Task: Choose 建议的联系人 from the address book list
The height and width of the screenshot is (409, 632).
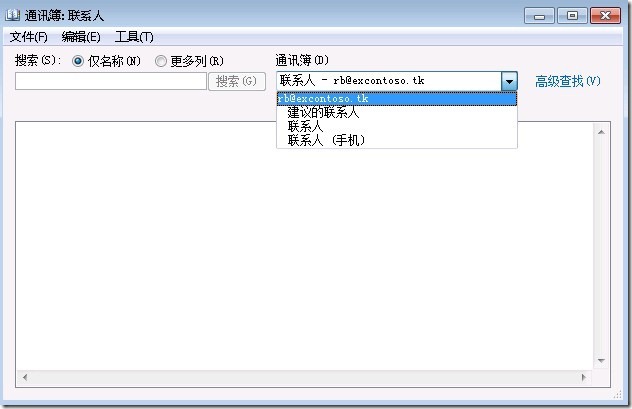Action: pyautogui.click(x=323, y=113)
